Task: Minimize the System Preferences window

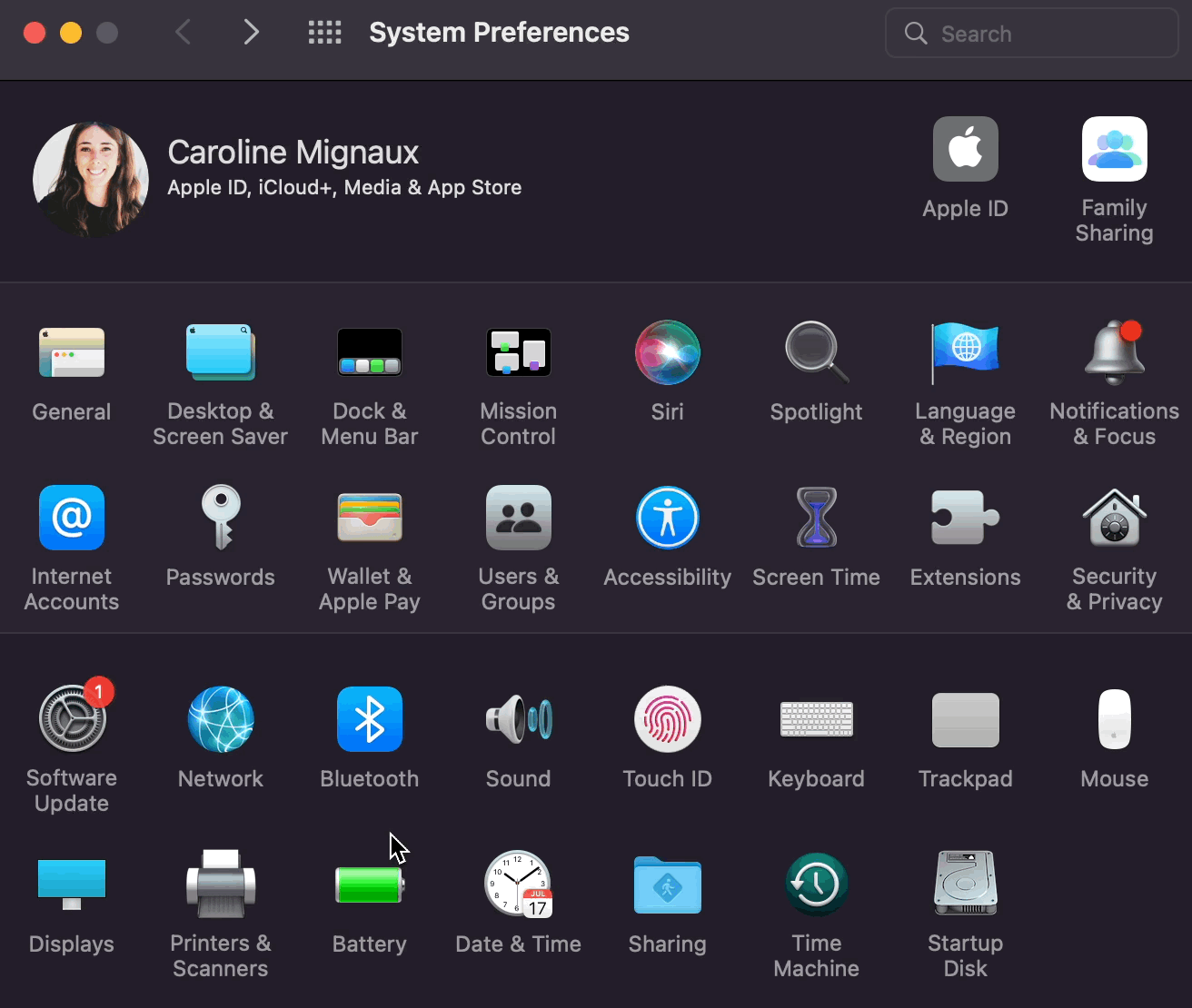Action: [x=71, y=34]
